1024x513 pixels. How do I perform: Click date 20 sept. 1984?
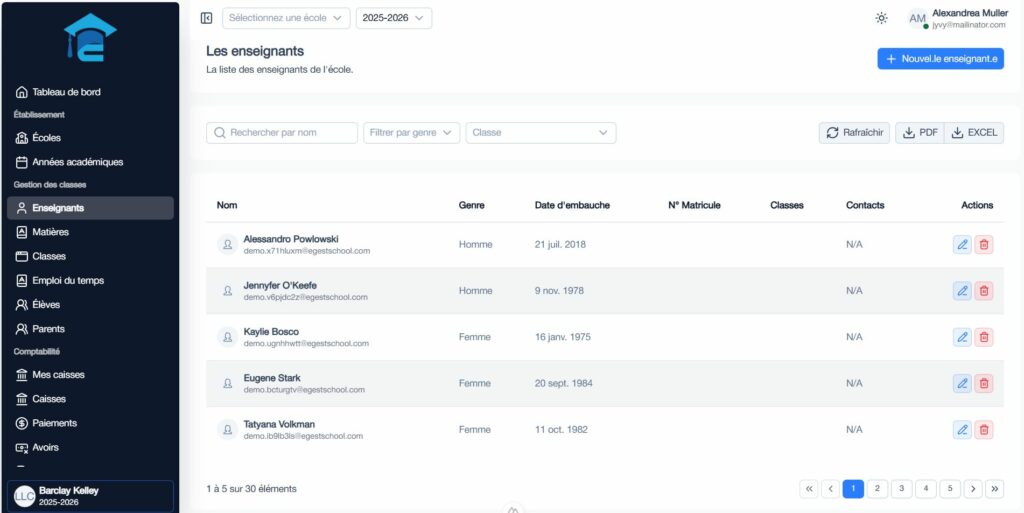pyautogui.click(x=564, y=384)
